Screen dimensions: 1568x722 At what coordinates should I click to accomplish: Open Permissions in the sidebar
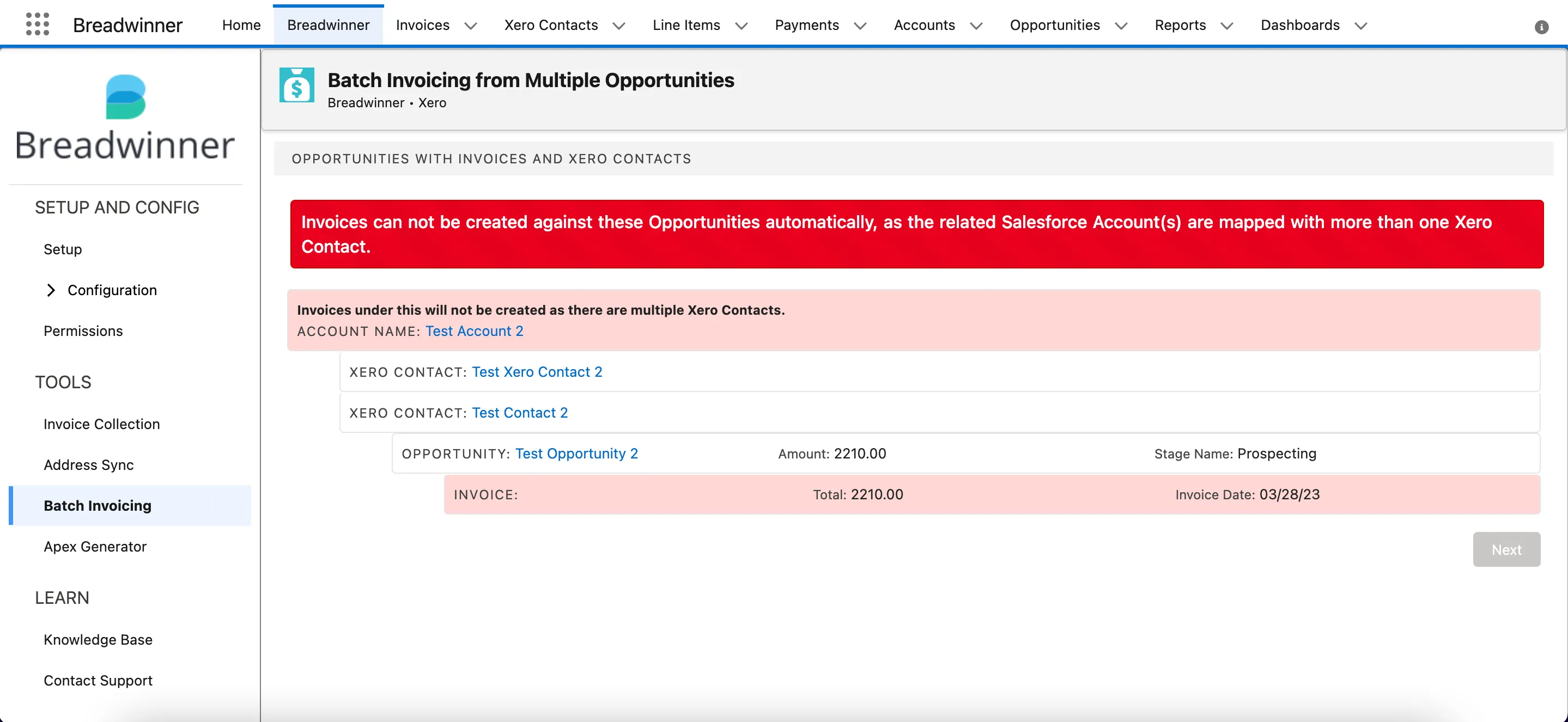[83, 331]
